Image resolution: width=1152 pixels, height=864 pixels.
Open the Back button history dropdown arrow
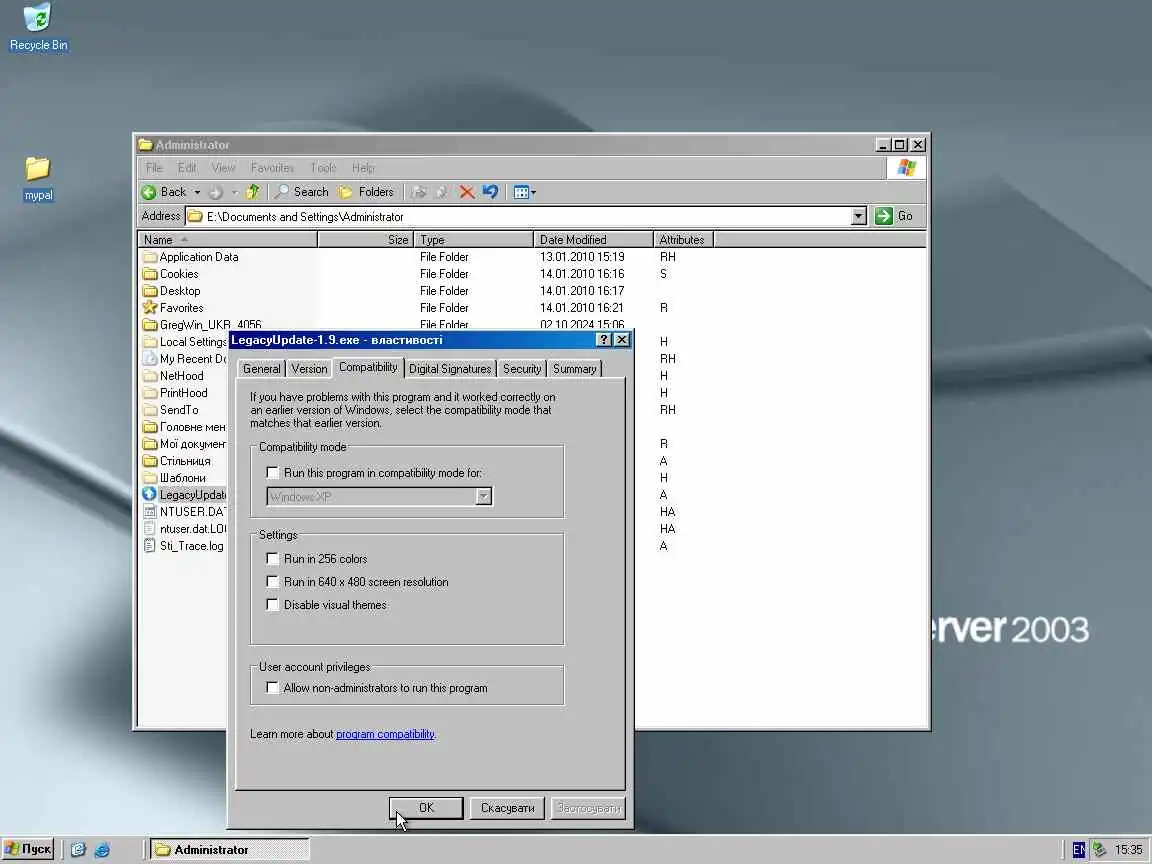click(197, 192)
